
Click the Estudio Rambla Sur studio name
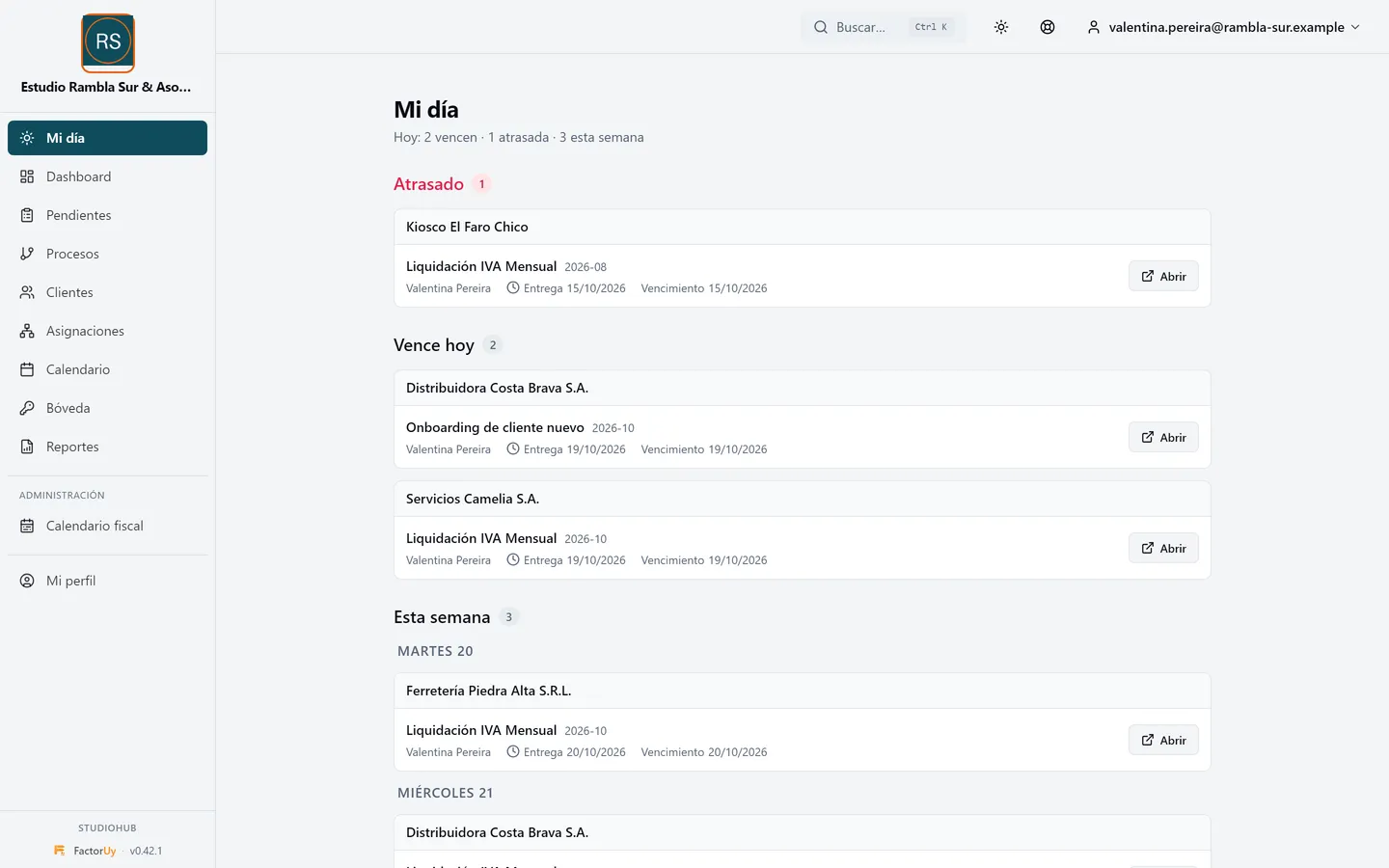tap(106, 87)
